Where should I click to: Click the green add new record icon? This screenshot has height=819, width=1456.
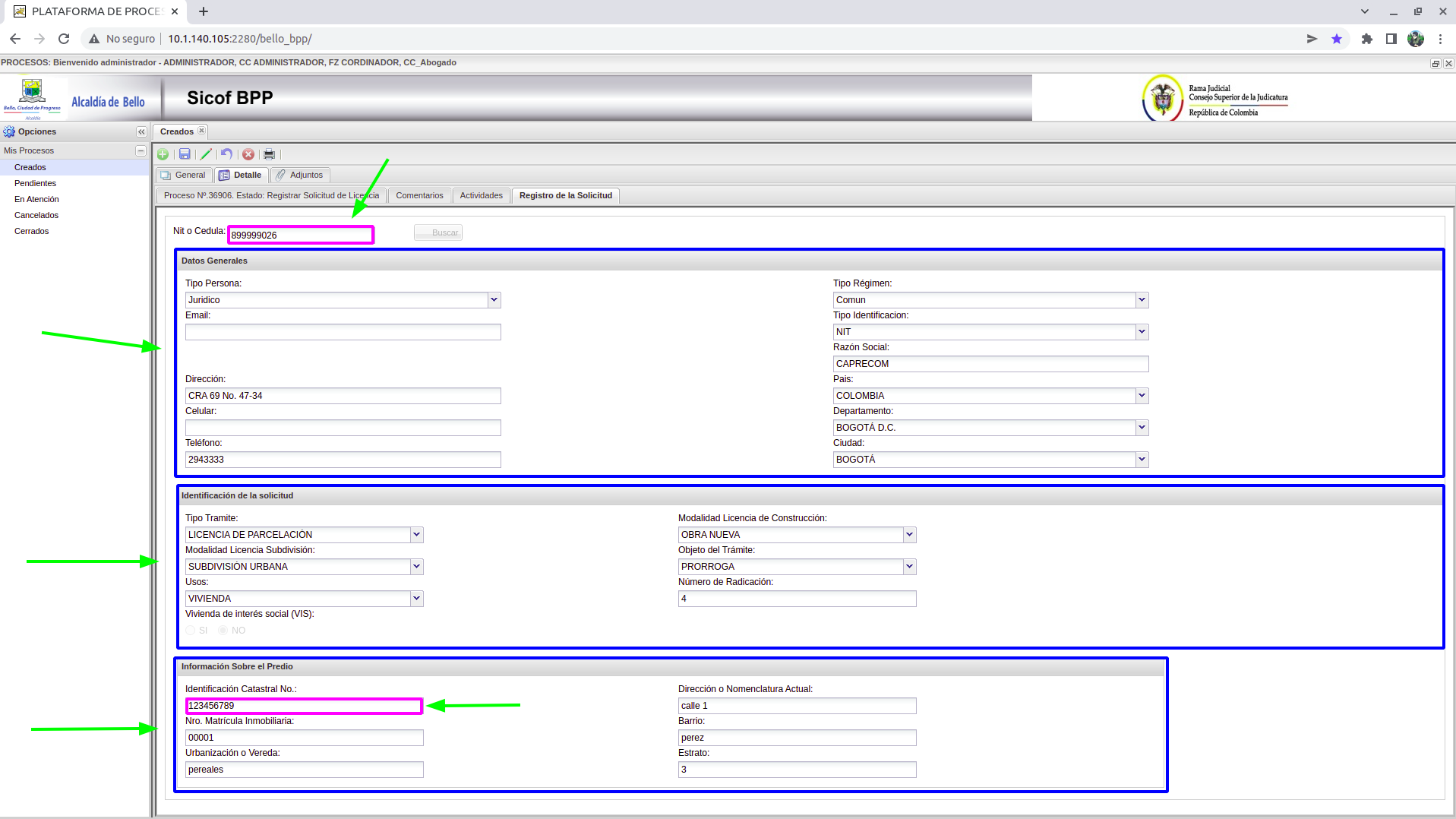coord(163,154)
